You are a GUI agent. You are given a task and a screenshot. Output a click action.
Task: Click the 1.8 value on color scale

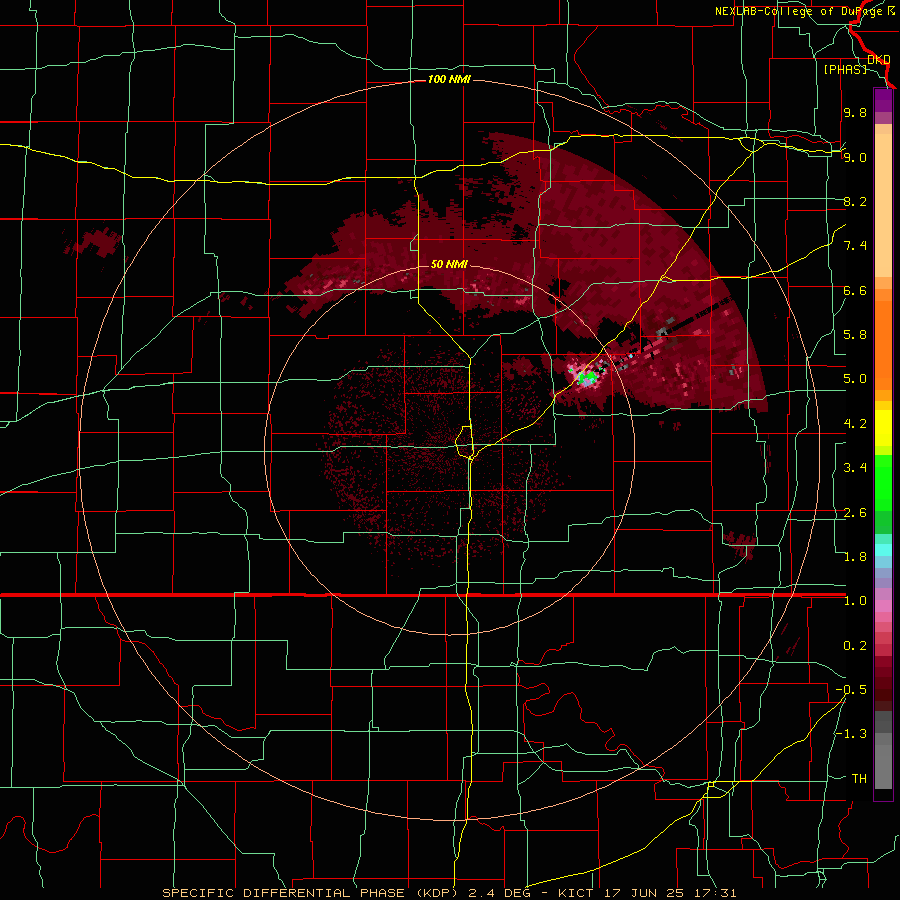click(855, 557)
